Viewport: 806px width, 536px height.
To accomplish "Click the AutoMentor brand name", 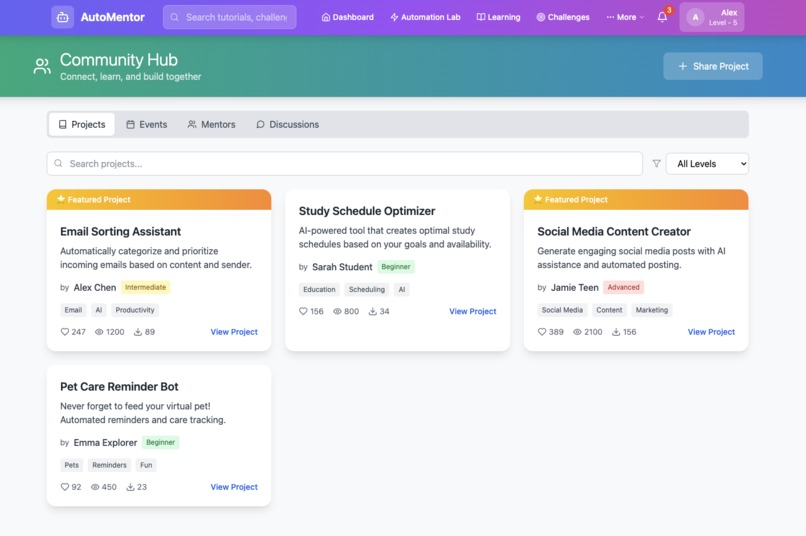I will pos(113,17).
